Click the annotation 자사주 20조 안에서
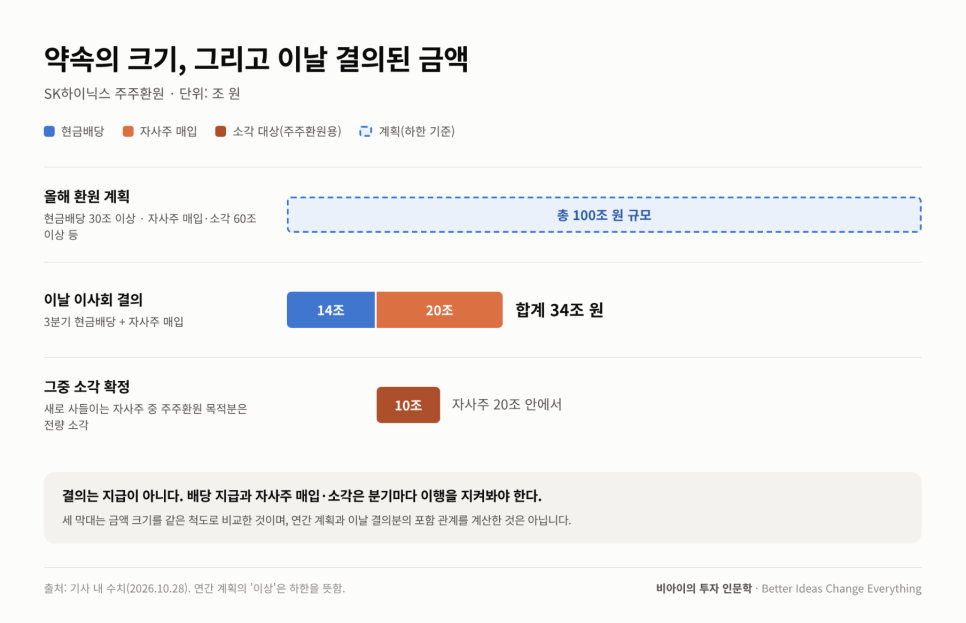The image size is (966, 623). pyautogui.click(x=506, y=404)
